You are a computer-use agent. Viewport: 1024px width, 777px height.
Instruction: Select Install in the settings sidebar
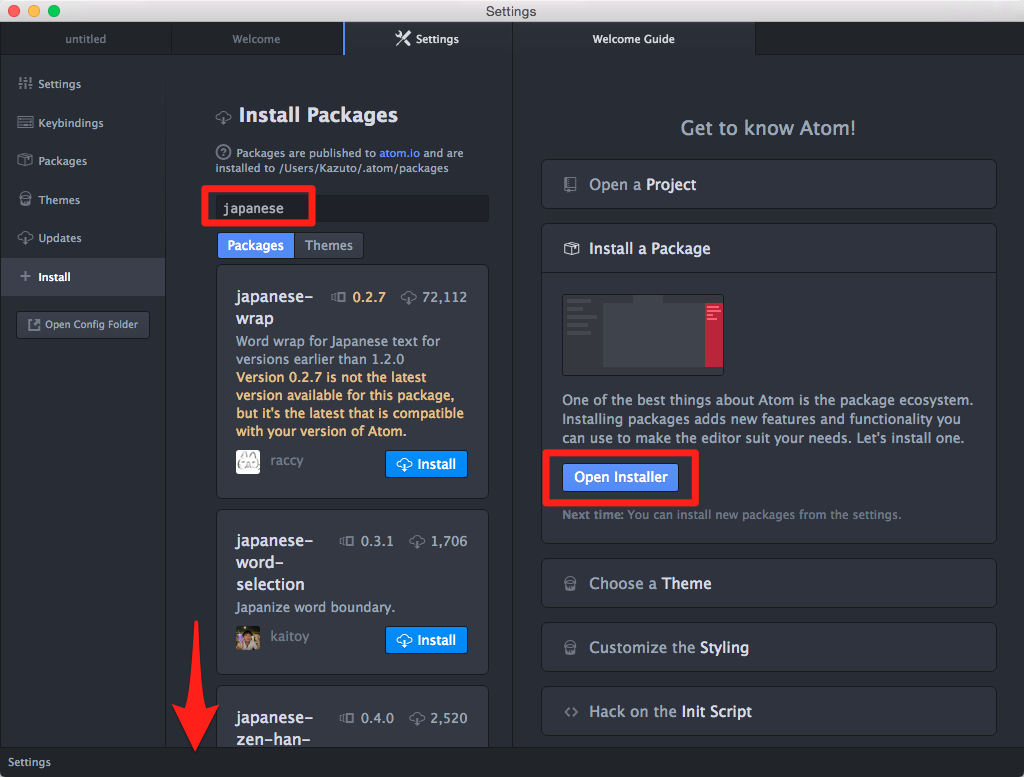click(x=82, y=277)
